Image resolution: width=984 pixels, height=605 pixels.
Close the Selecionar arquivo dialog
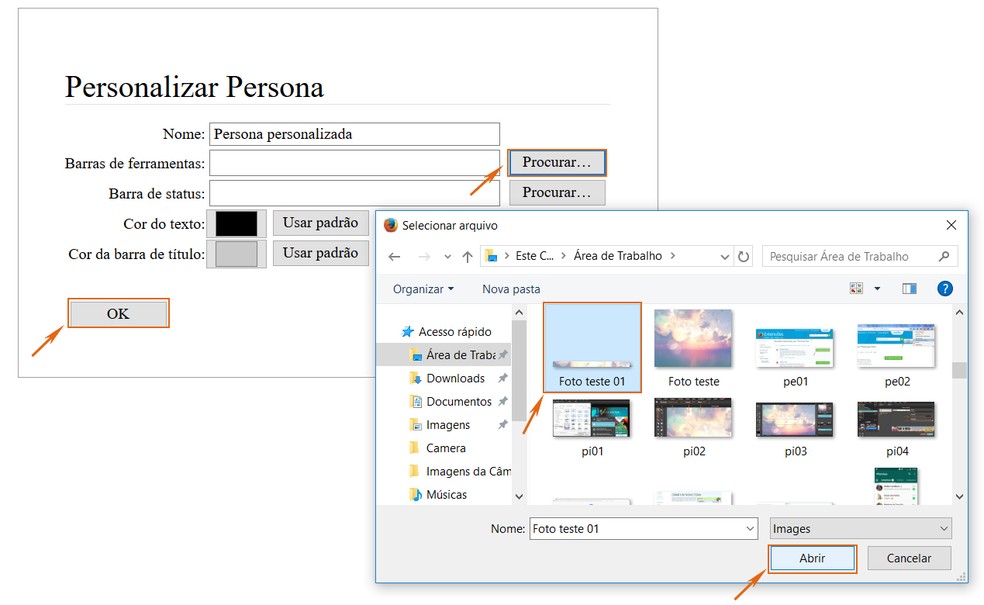951,225
